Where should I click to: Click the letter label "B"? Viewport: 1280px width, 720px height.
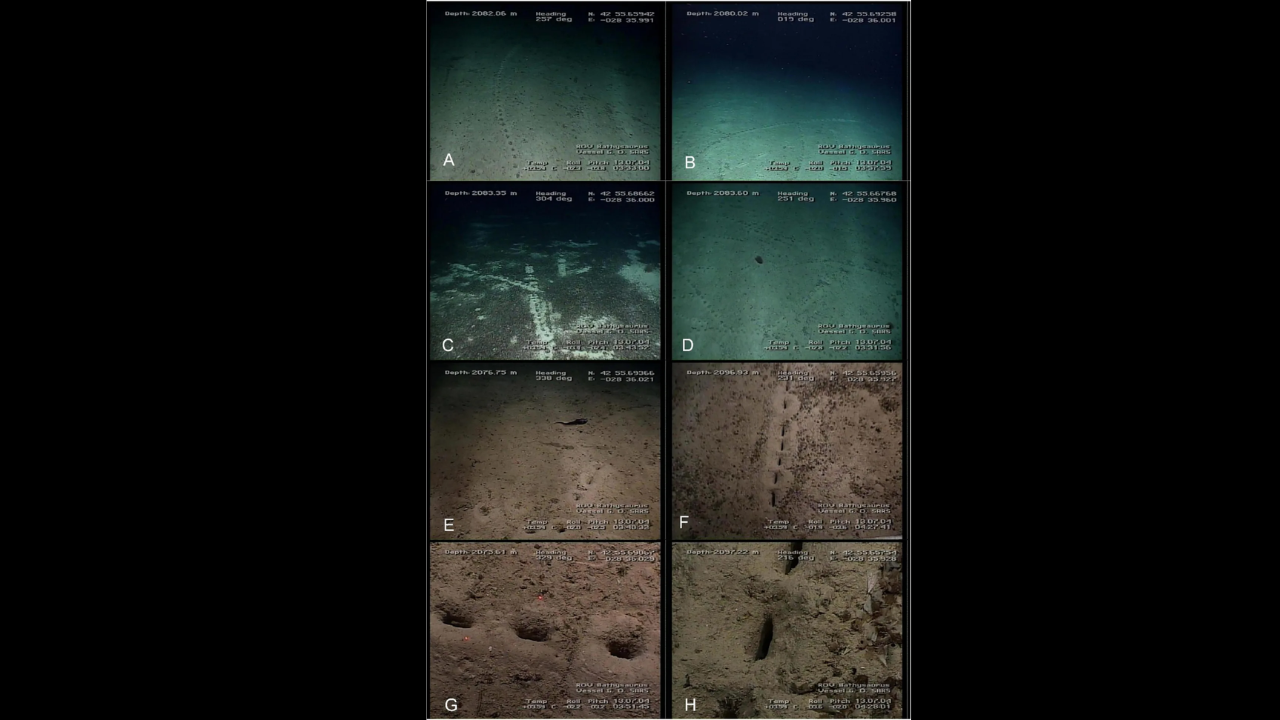[690, 161]
